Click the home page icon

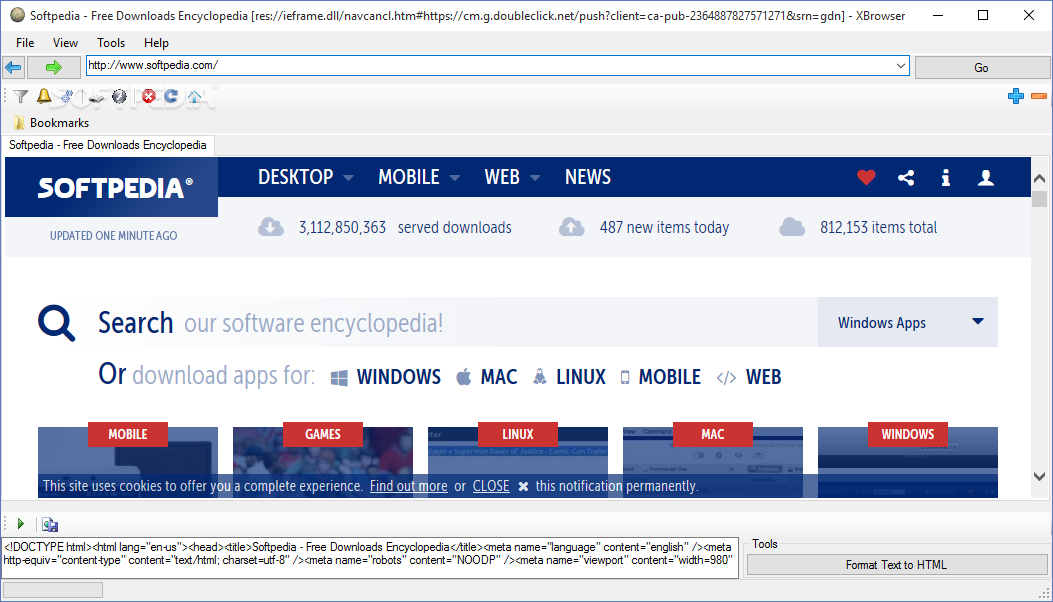[x=195, y=97]
